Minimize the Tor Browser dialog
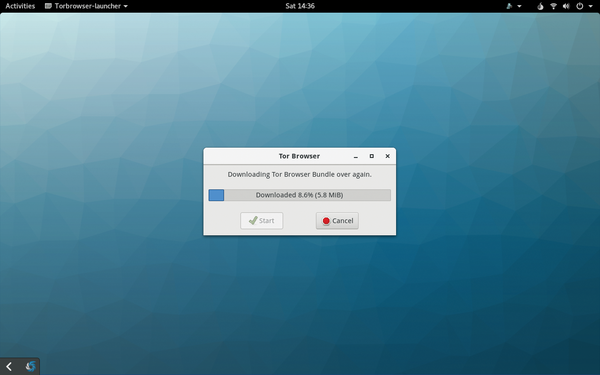The image size is (600, 375). 355,157
